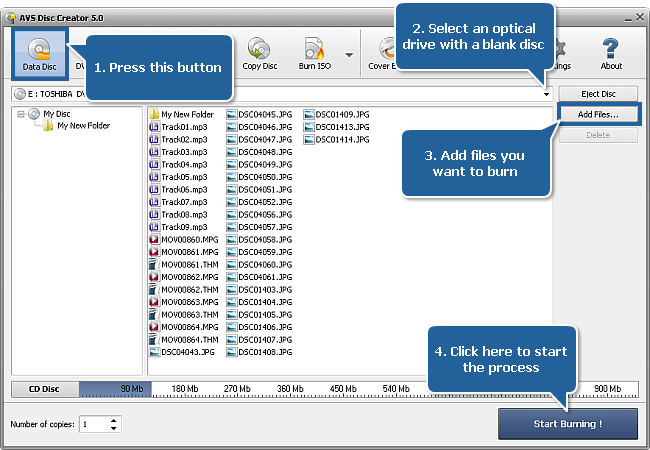Select DSC01408.JPG image file
This screenshot has height=450, width=650.
pyautogui.click(x=260, y=352)
